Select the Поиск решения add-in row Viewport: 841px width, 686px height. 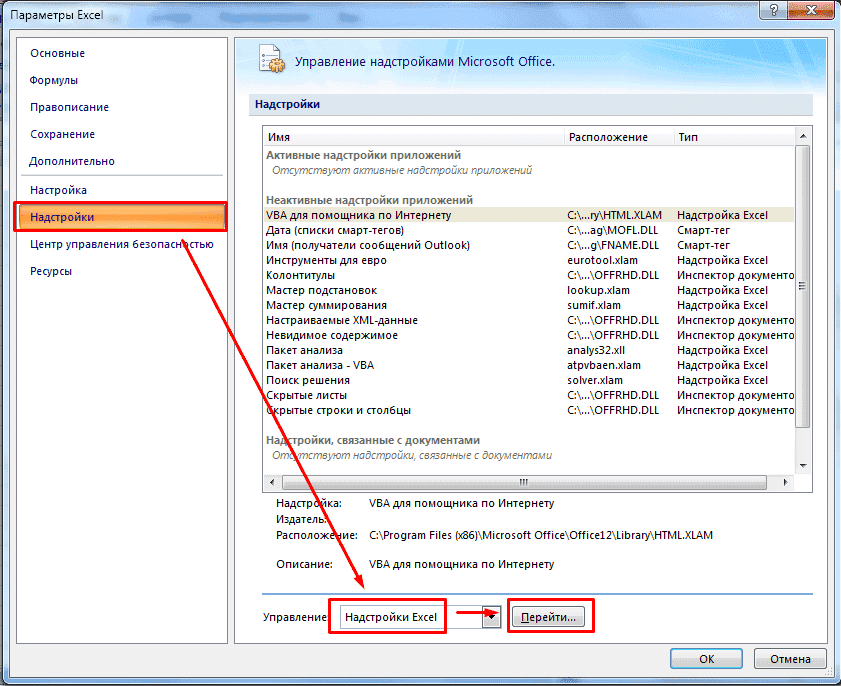308,380
